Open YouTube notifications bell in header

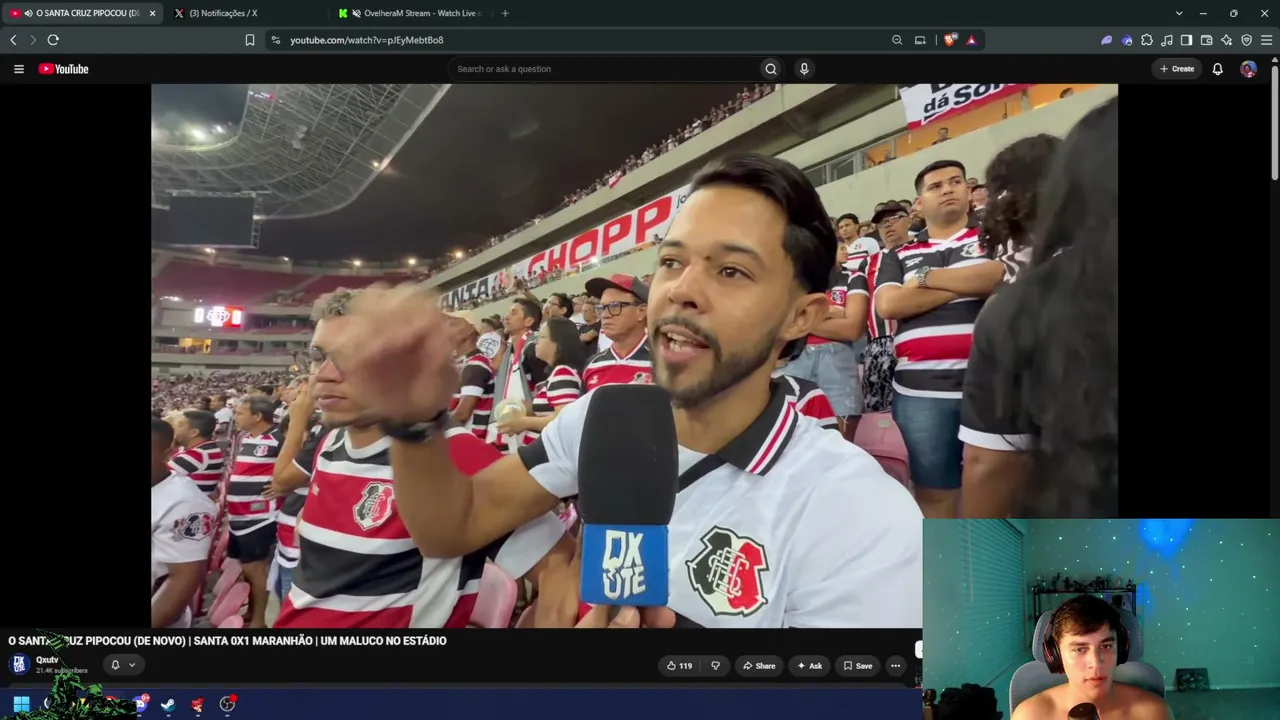(1217, 69)
